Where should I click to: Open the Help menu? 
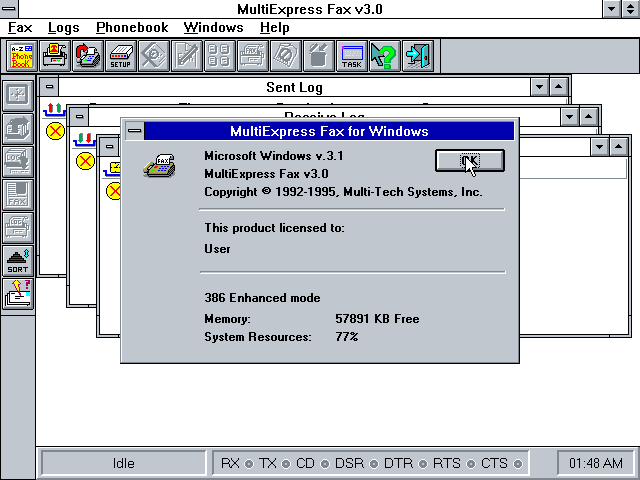[275, 28]
